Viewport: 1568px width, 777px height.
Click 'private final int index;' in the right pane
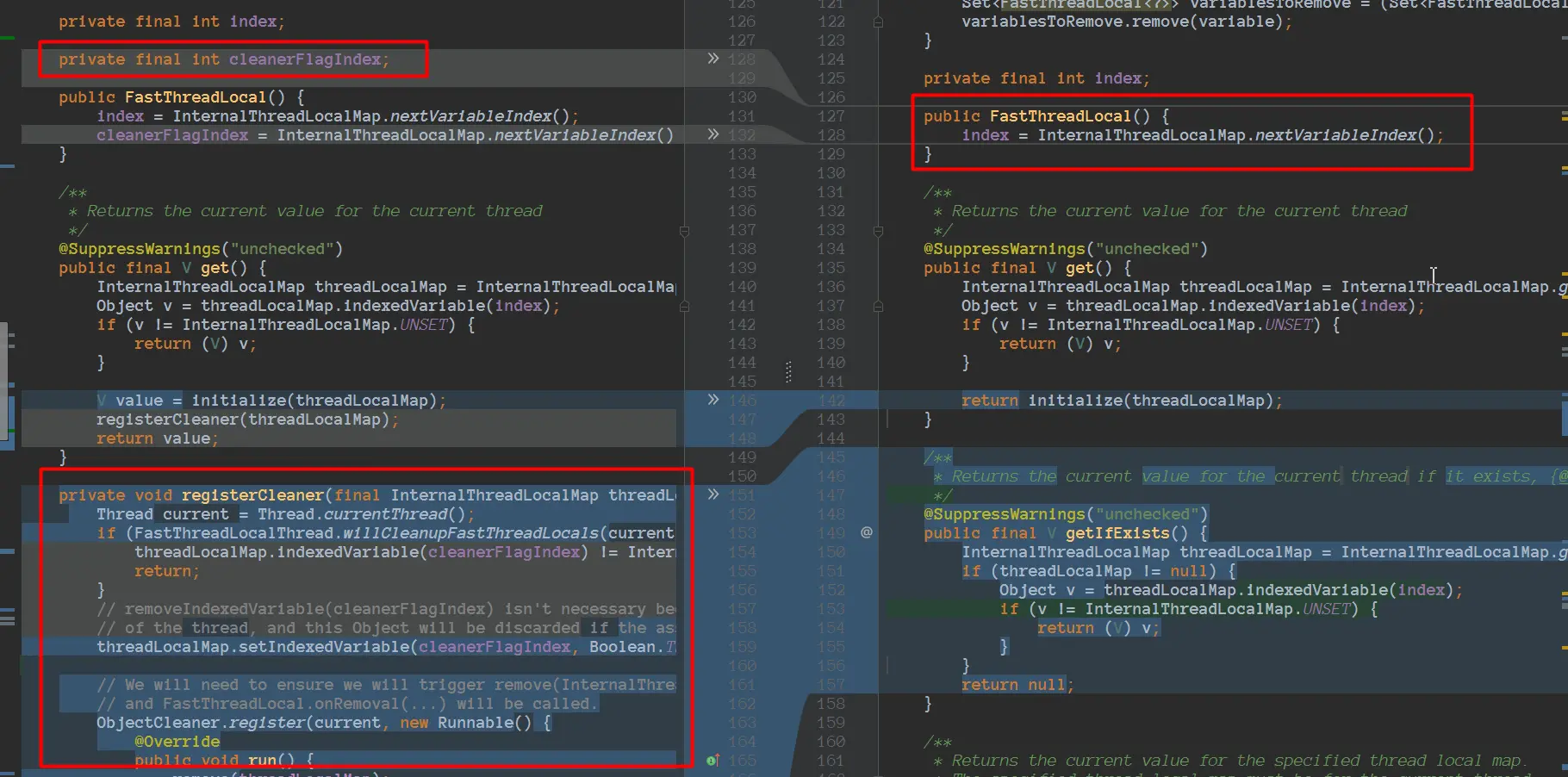[x=1036, y=78]
